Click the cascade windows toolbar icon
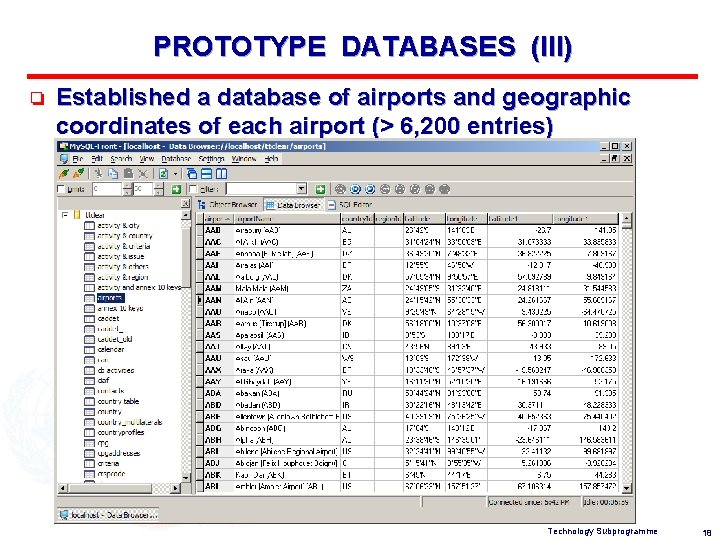The image size is (720, 540). [192, 174]
